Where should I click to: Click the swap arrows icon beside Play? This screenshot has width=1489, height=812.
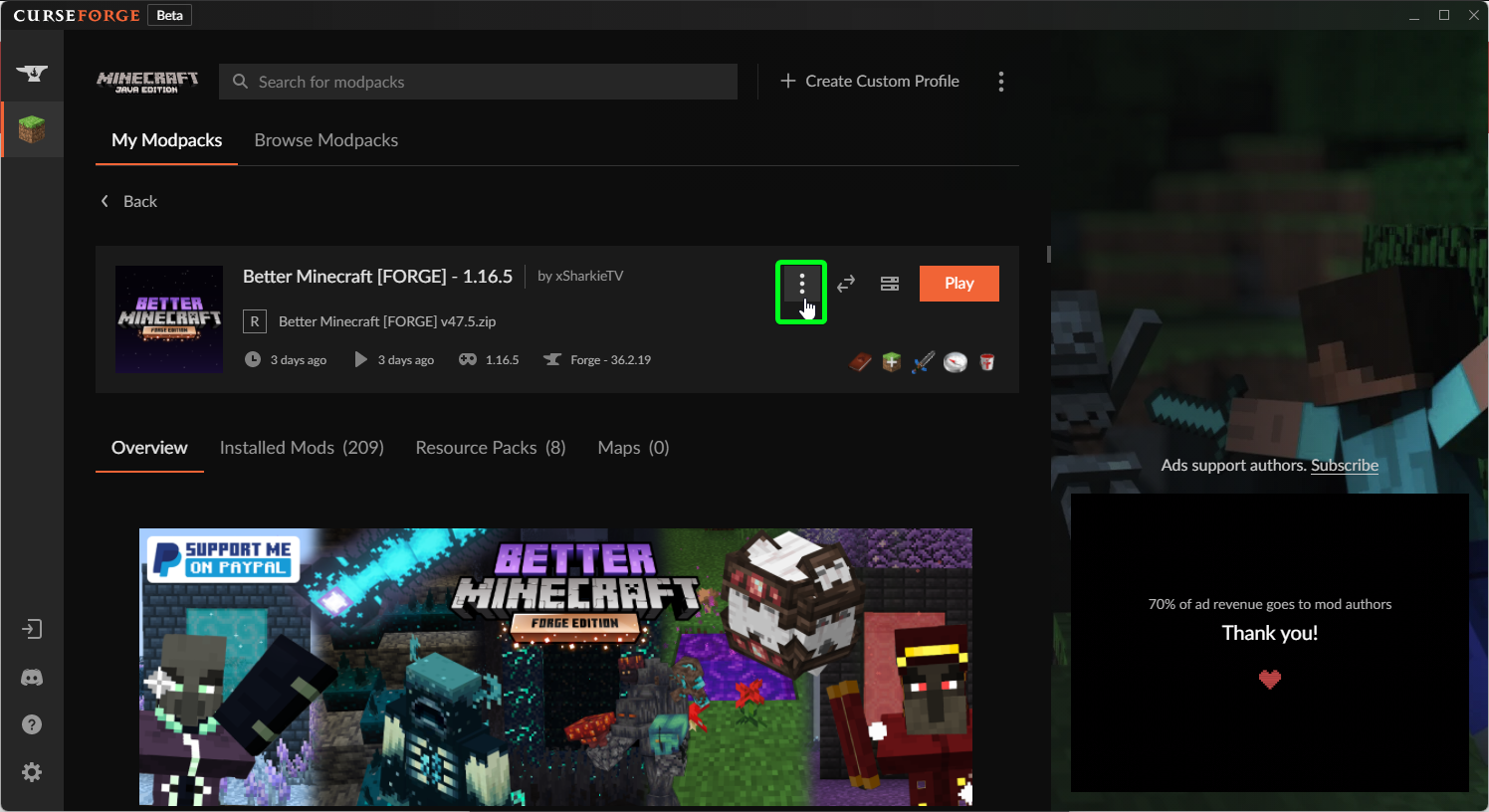click(846, 284)
